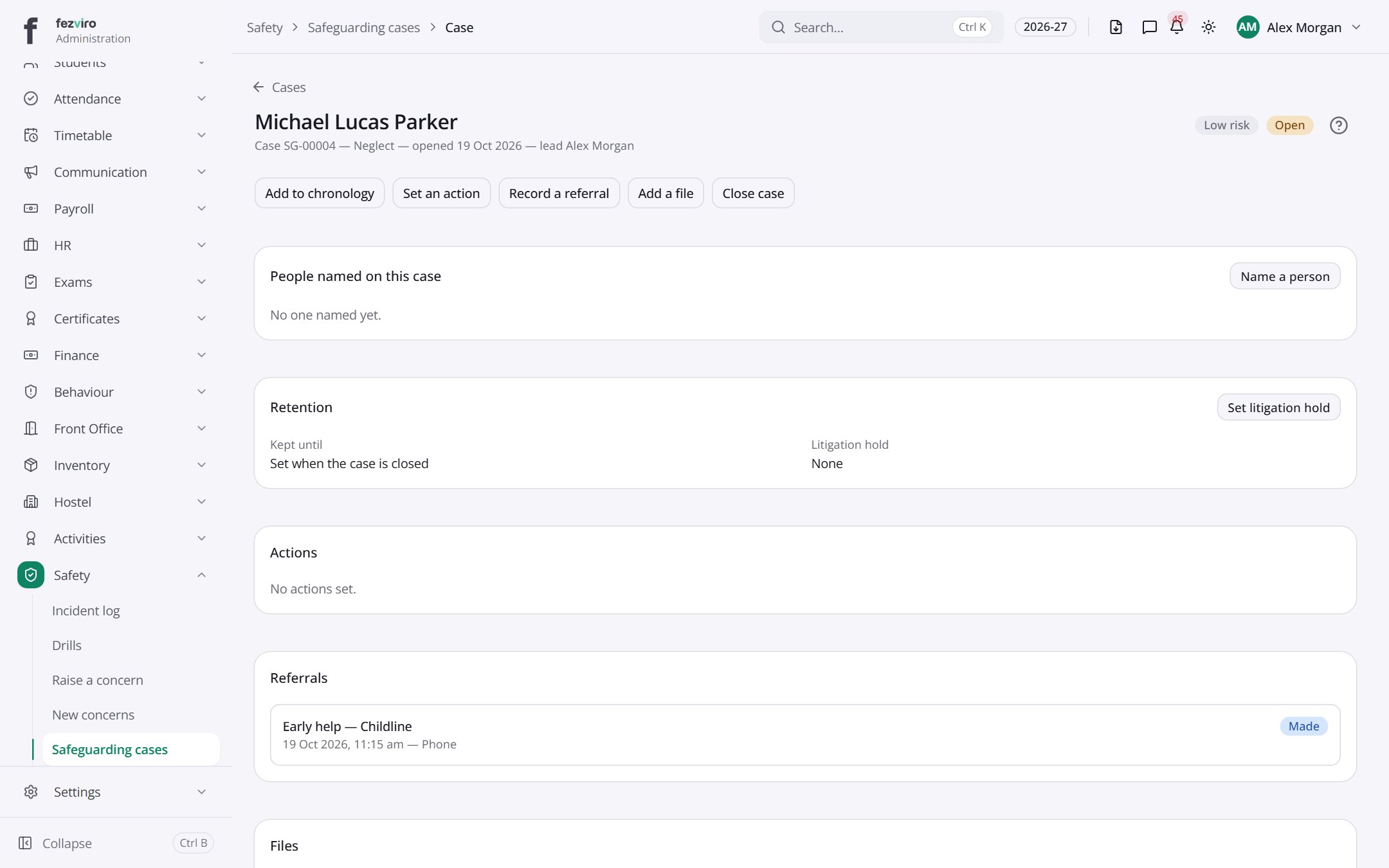This screenshot has height=868, width=1389.
Task: Open the 2026-27 academic year selector
Action: 1045,27
